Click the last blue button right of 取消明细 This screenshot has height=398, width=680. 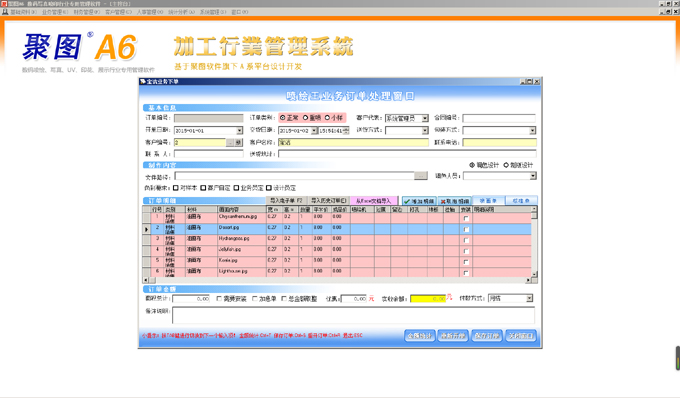tap(521, 201)
